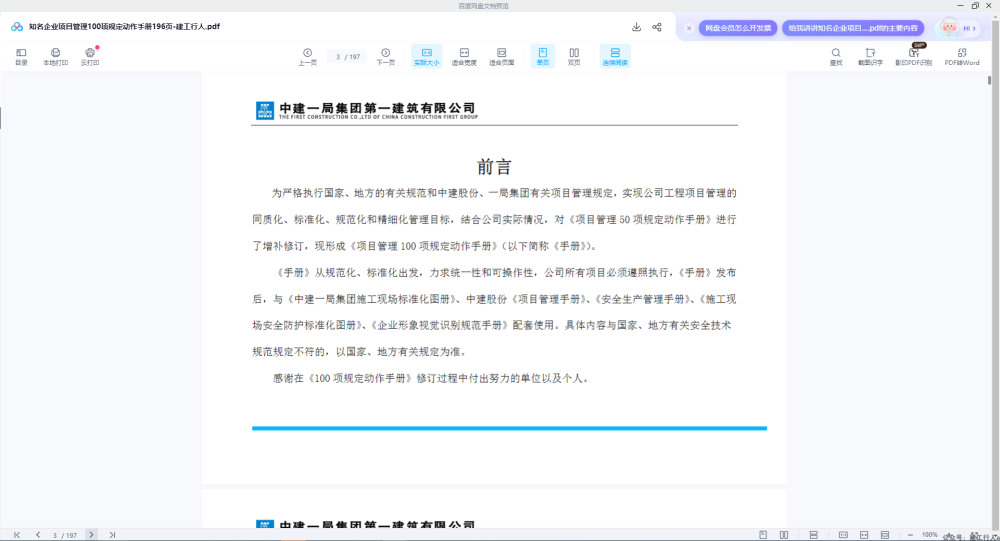This screenshot has height=541, width=1000.
Task: Click the page number field showing 3 / 197
Action: pos(348,57)
